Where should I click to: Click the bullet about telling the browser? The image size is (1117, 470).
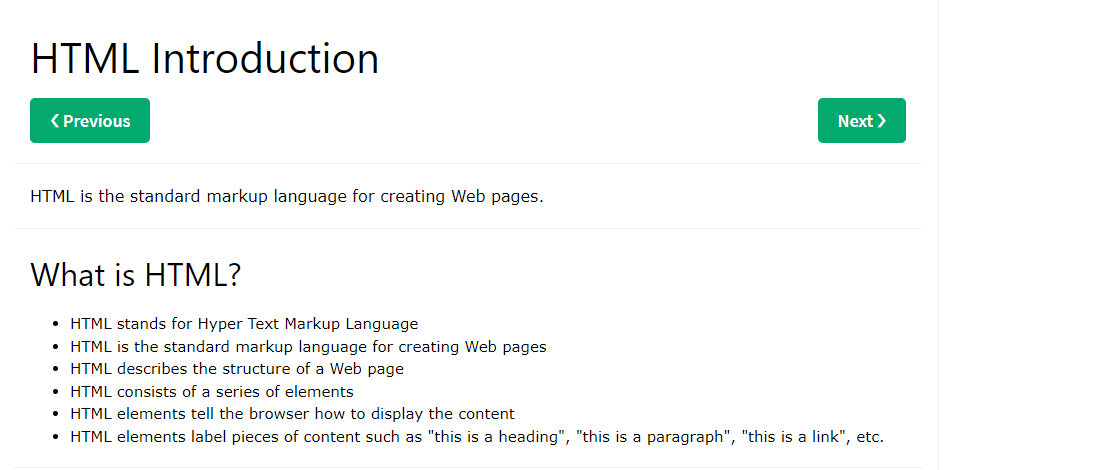pos(292,414)
